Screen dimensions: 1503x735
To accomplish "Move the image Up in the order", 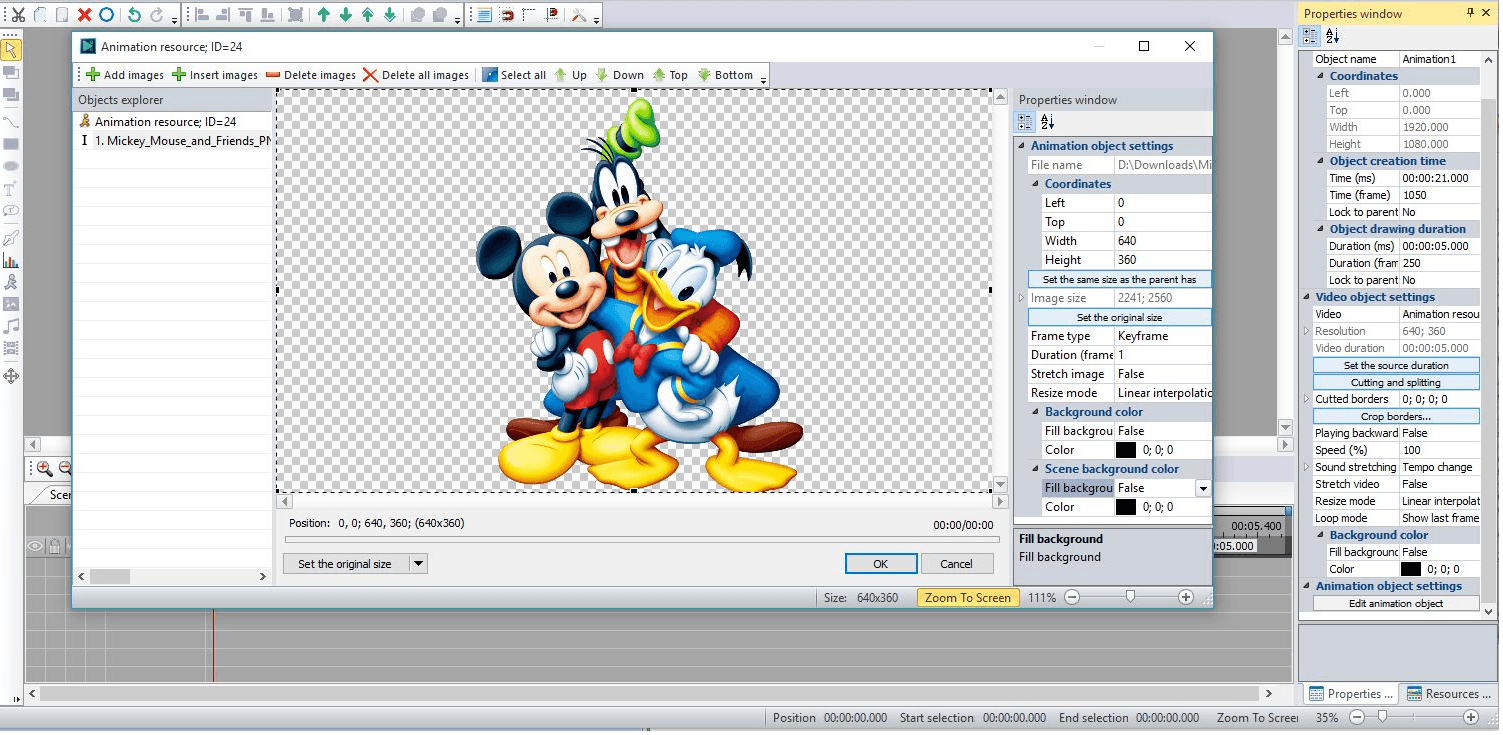I will point(571,75).
